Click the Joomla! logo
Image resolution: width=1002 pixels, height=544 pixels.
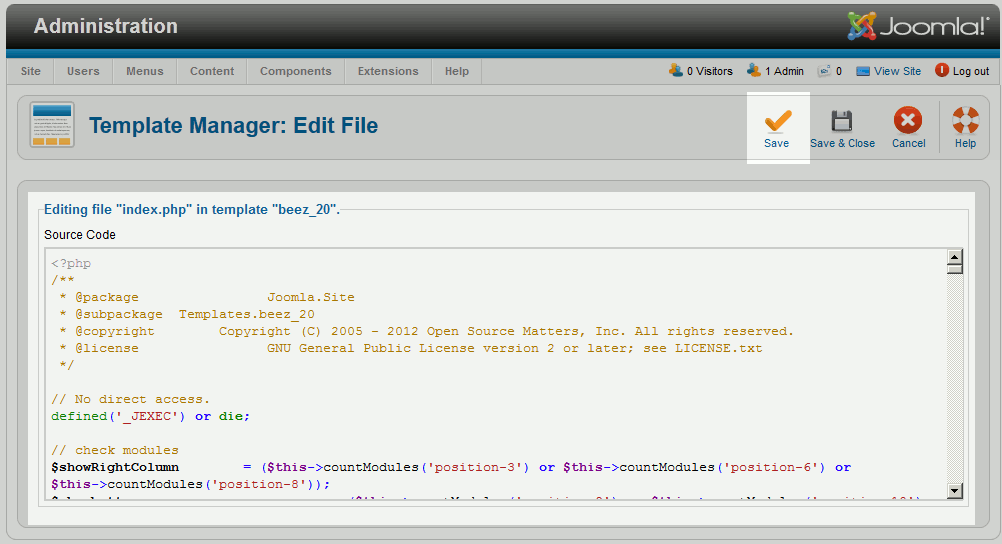tap(918, 26)
